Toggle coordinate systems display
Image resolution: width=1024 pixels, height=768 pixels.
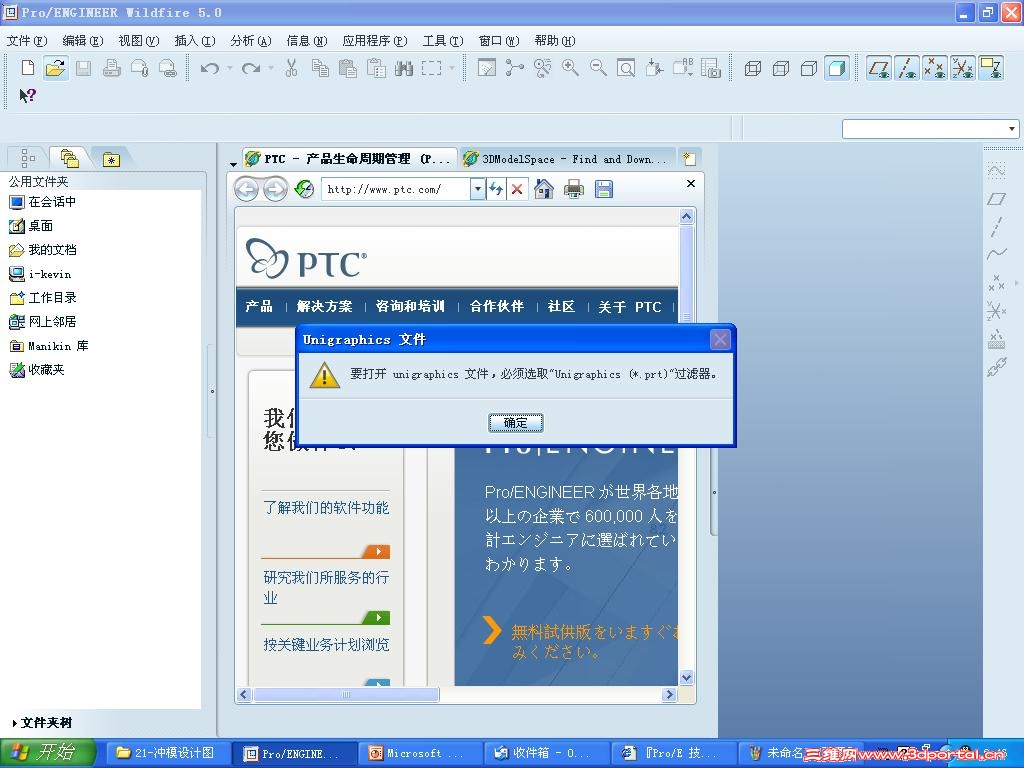(x=963, y=67)
